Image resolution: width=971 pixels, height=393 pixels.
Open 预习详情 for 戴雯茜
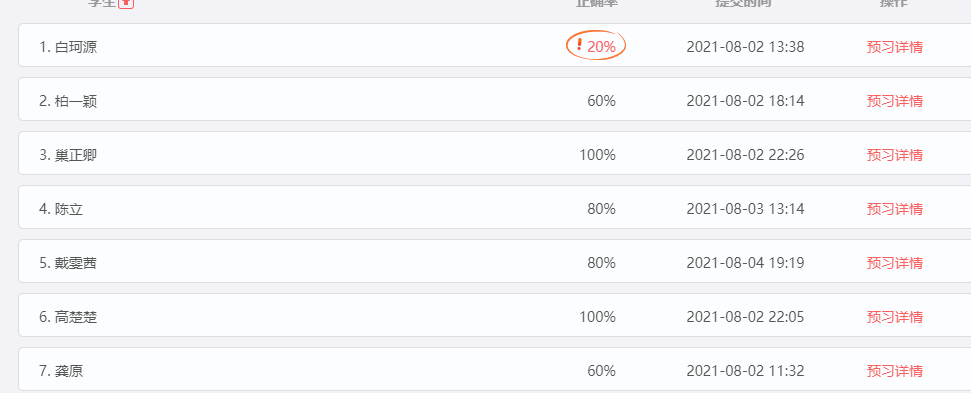coord(895,263)
